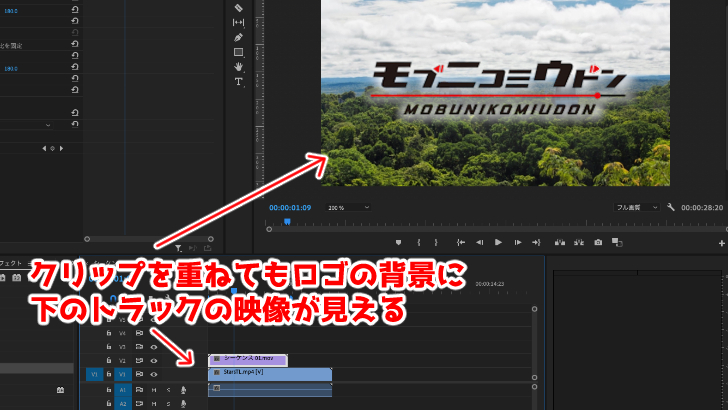
Task: Select the StarsTL.mp4 video clip
Action: (x=270, y=374)
